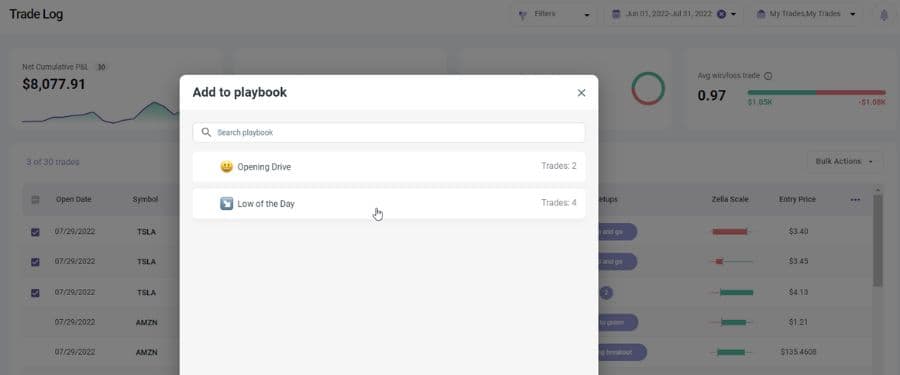Open the My Trades account dropdown
This screenshot has height=375, width=900.
(x=807, y=14)
